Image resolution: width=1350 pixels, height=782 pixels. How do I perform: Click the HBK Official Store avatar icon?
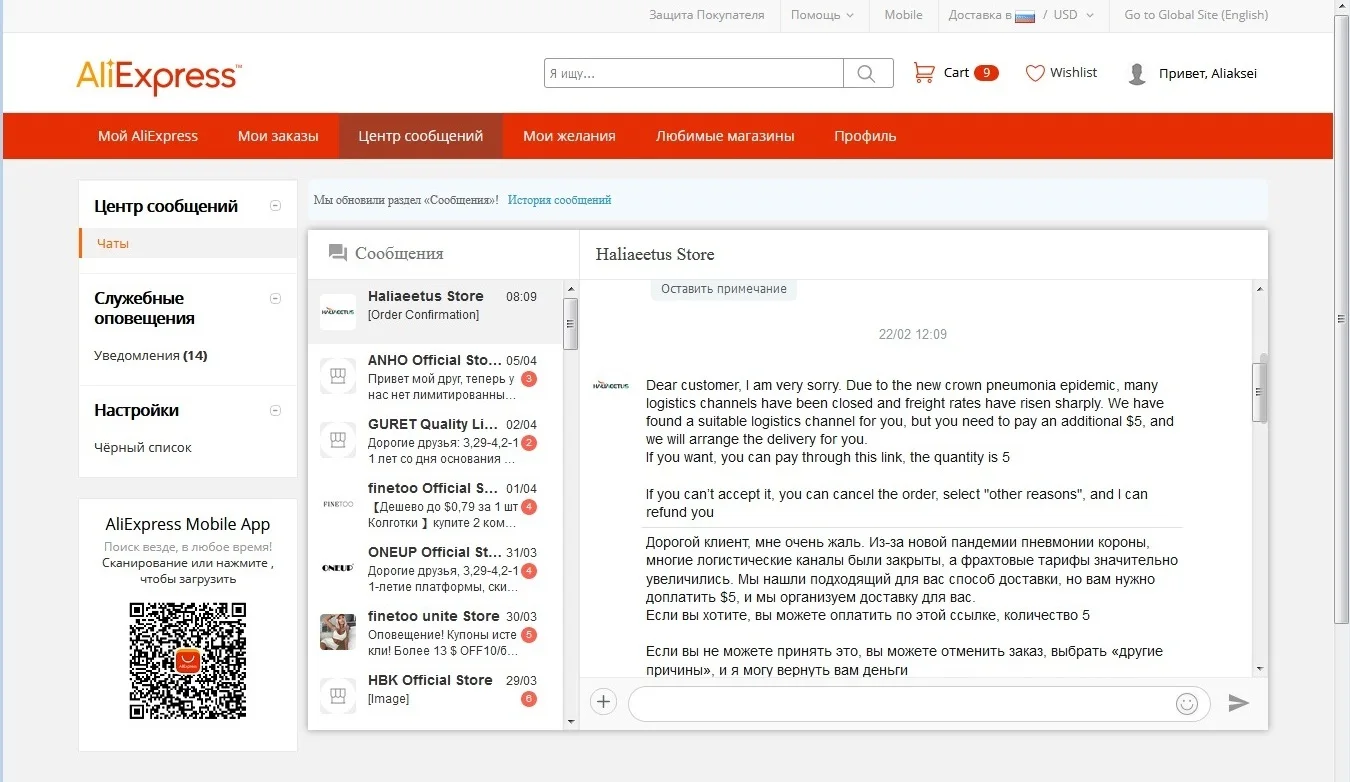(x=338, y=696)
